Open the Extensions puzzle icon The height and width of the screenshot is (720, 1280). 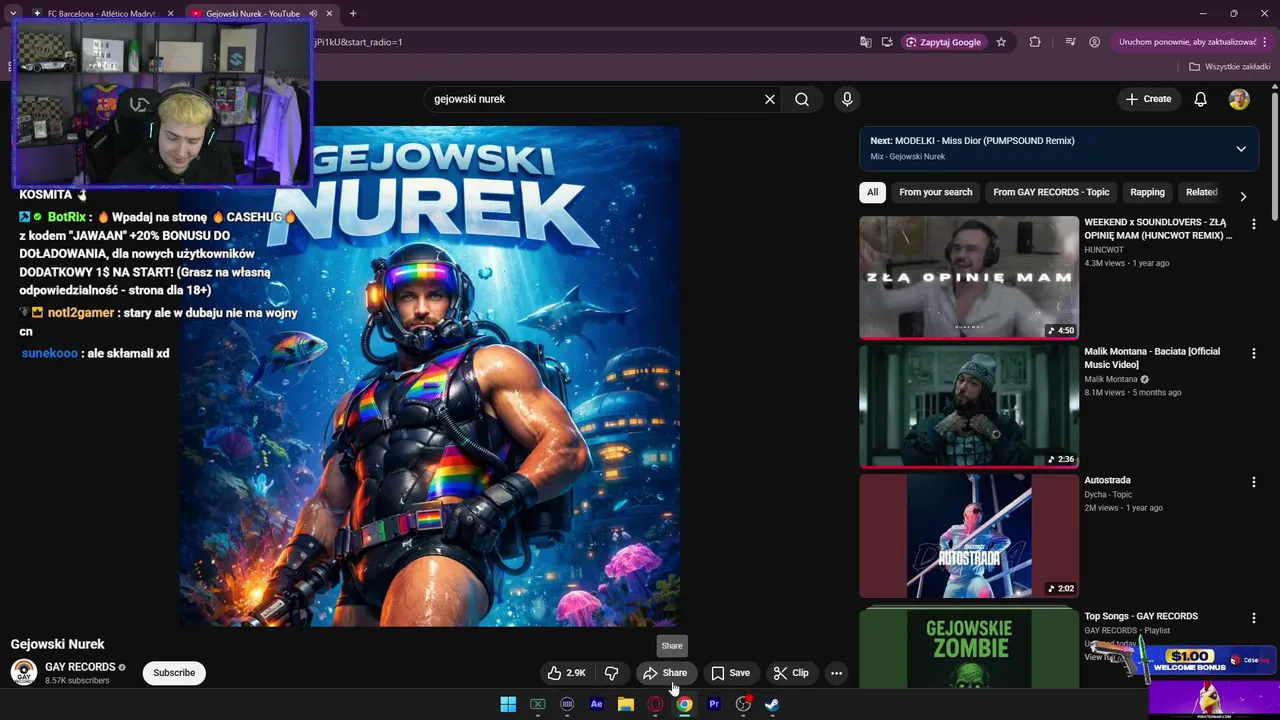1035,42
